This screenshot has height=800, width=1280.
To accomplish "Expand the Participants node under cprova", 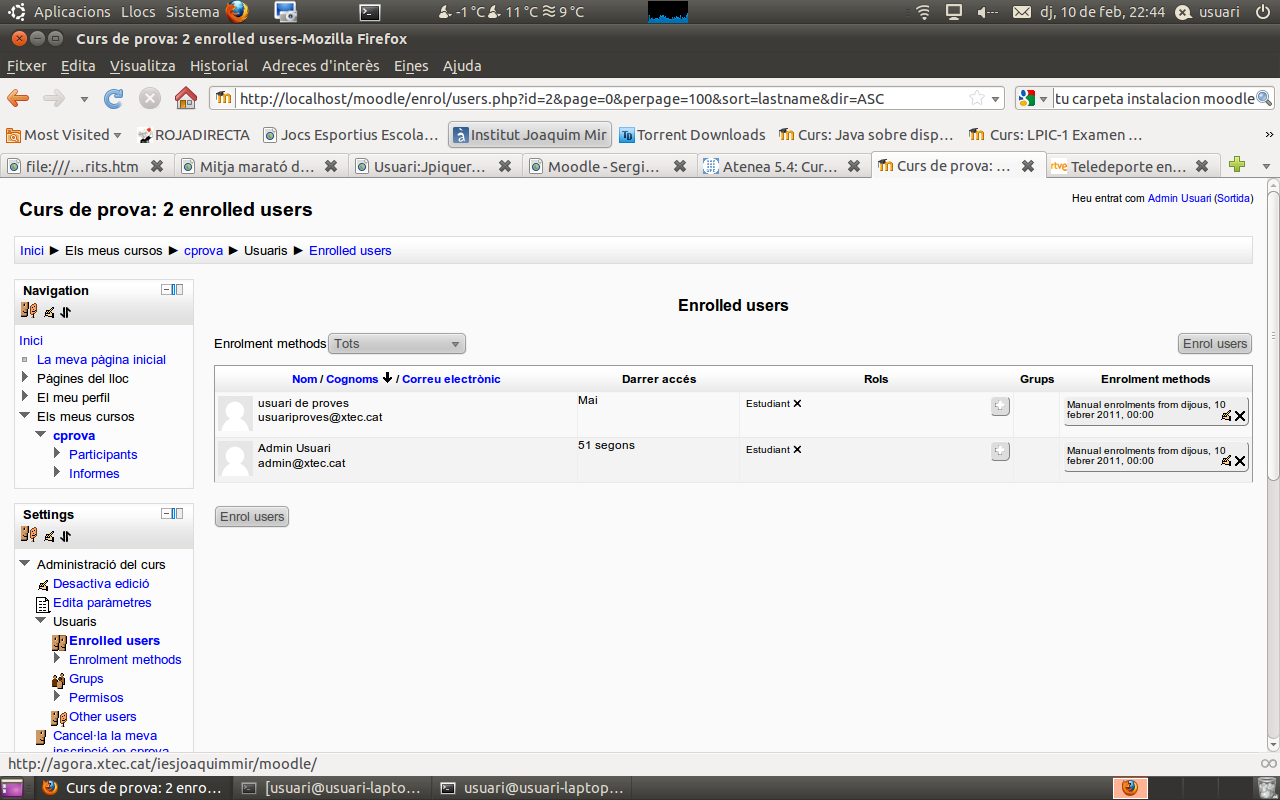I will point(58,454).
